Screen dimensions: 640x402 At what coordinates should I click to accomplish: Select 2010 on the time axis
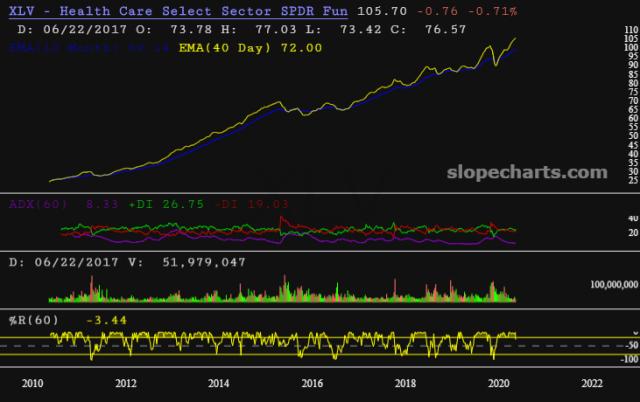[x=33, y=382]
